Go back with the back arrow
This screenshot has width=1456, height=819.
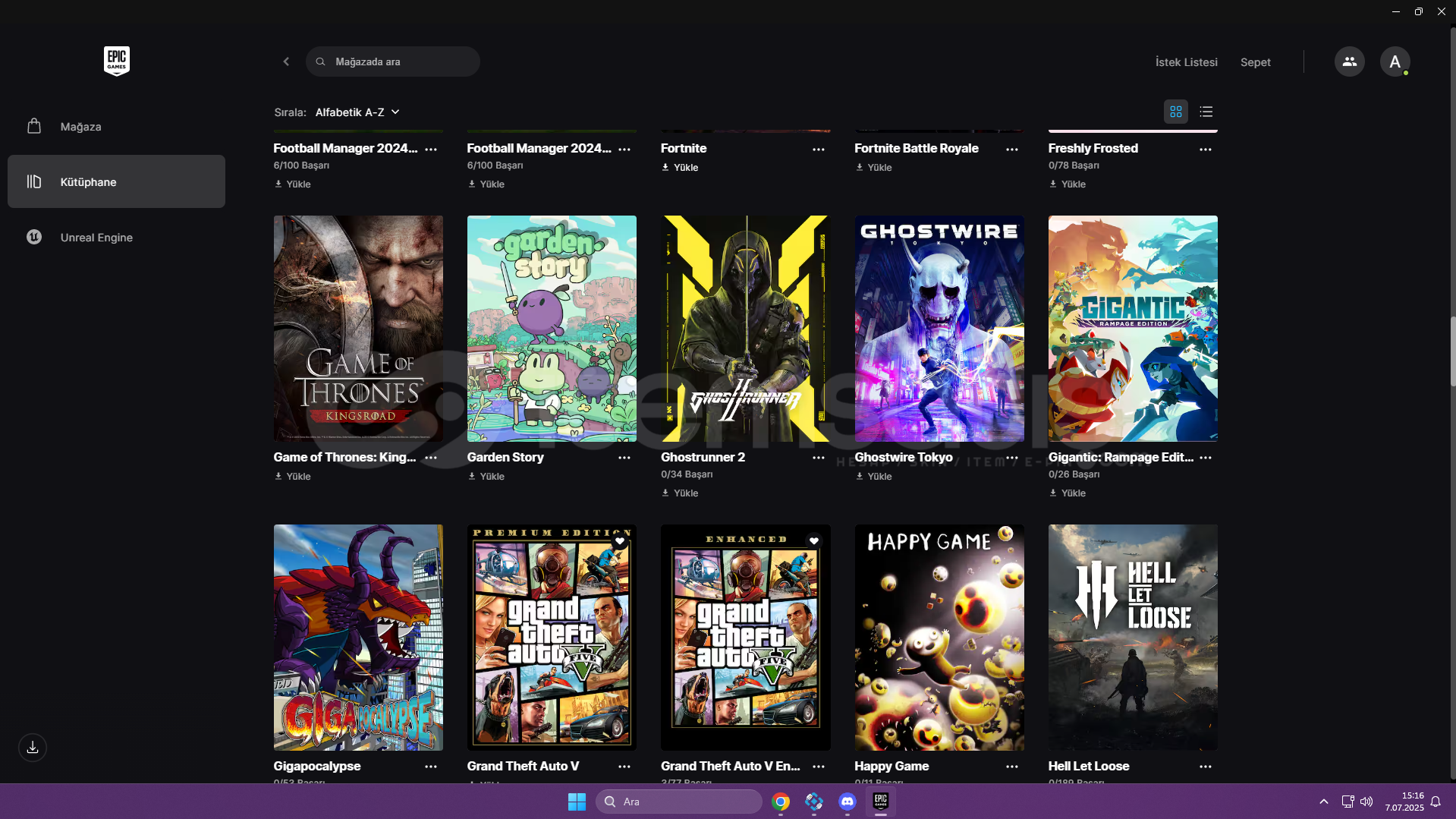click(286, 61)
